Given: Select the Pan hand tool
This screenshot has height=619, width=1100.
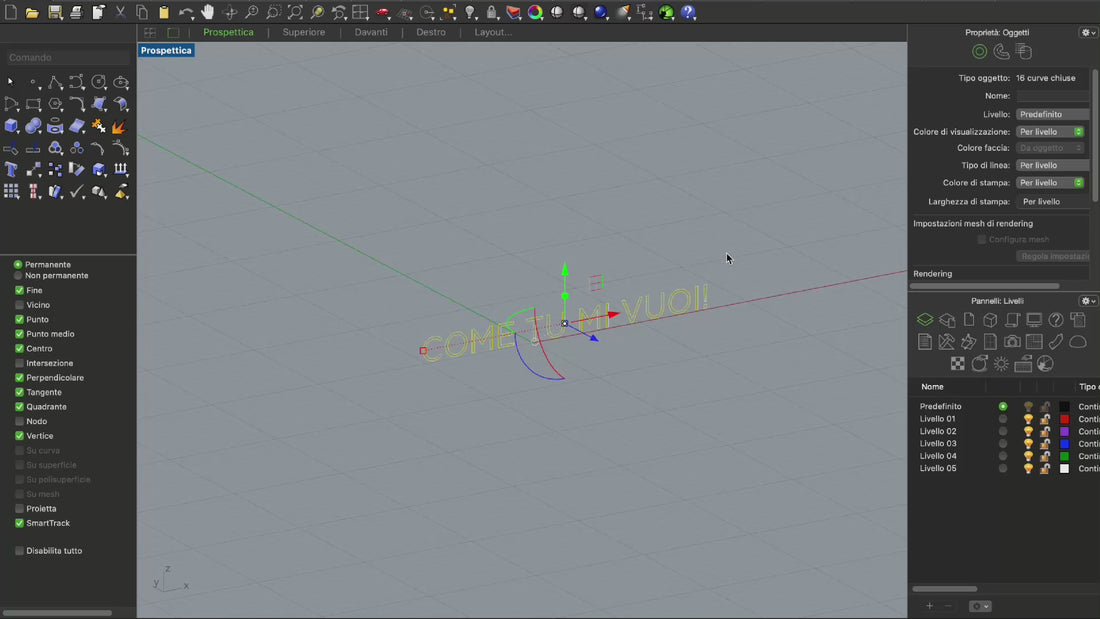Looking at the screenshot, I should click(x=208, y=12).
